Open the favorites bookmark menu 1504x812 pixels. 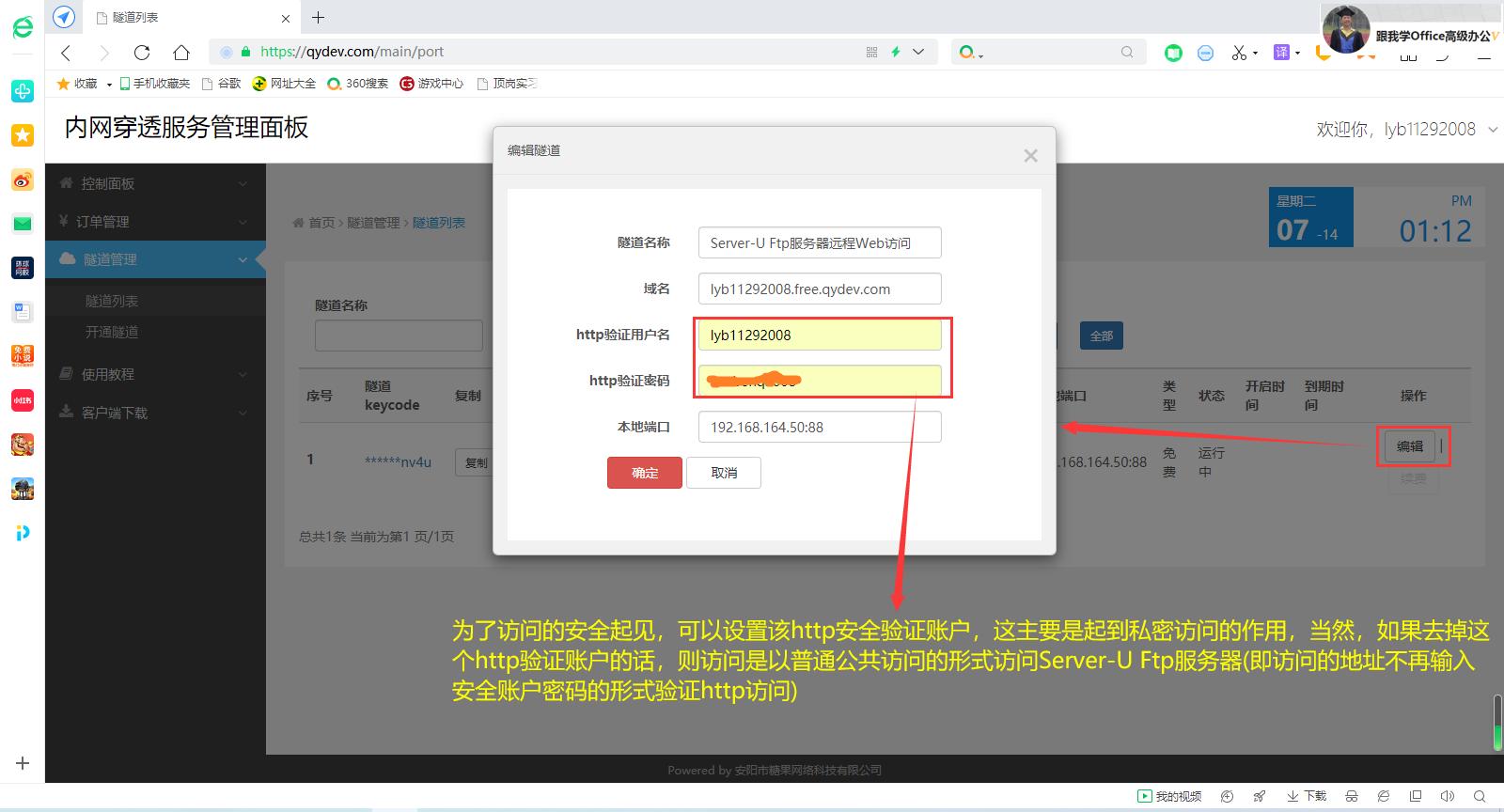(84, 84)
